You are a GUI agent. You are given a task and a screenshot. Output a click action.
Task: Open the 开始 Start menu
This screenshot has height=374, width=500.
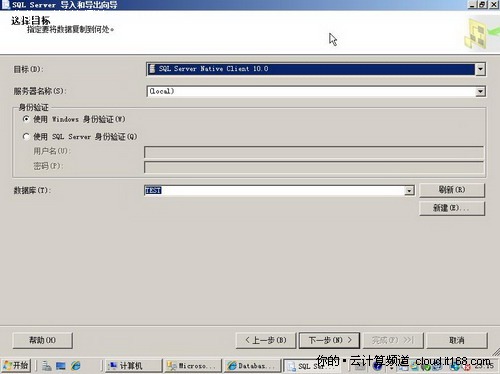16,365
